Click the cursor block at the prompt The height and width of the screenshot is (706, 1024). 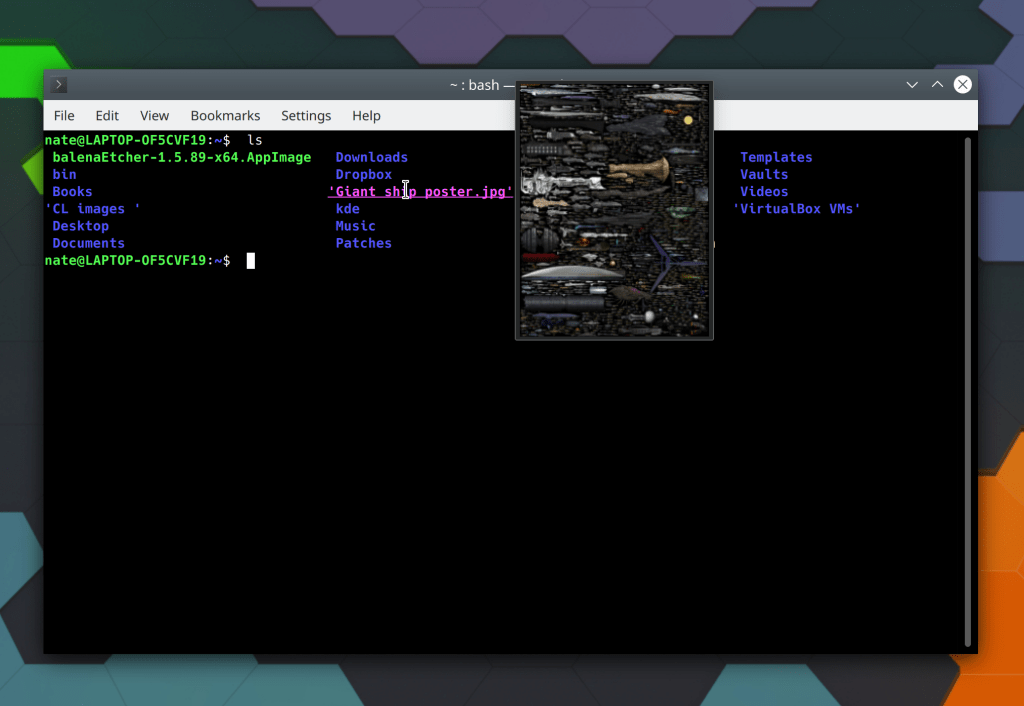click(x=251, y=261)
